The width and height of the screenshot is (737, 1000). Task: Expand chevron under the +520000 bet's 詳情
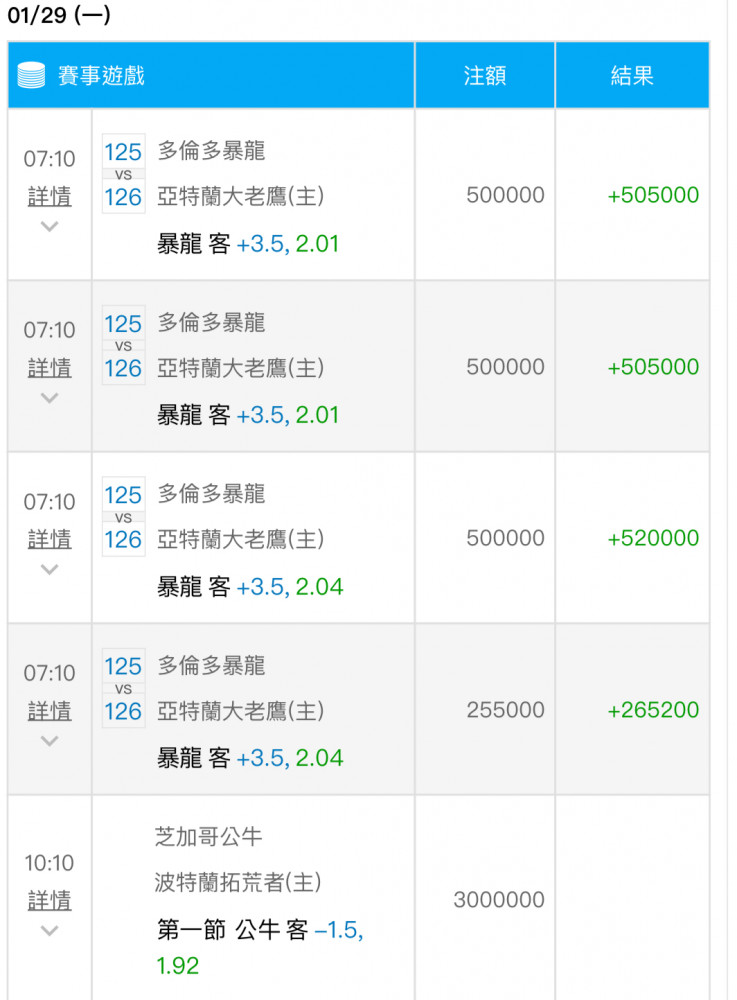click(x=49, y=569)
